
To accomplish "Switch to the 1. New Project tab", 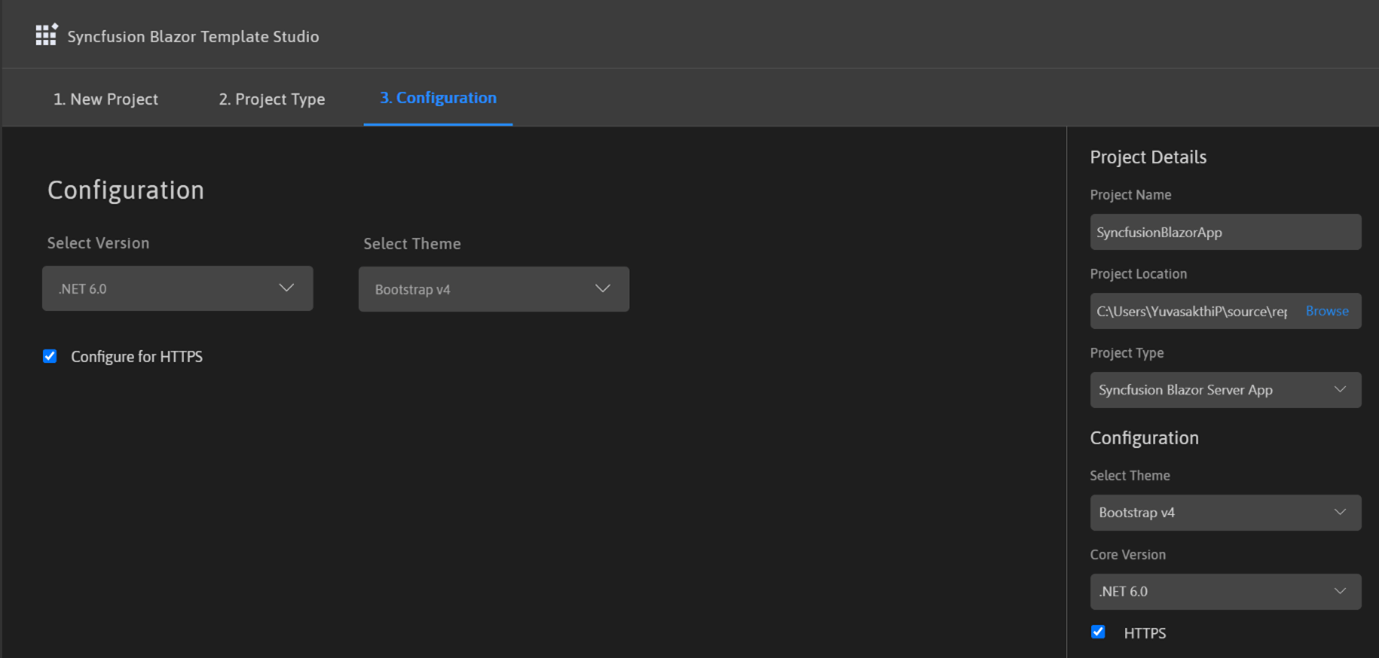I will pos(106,99).
